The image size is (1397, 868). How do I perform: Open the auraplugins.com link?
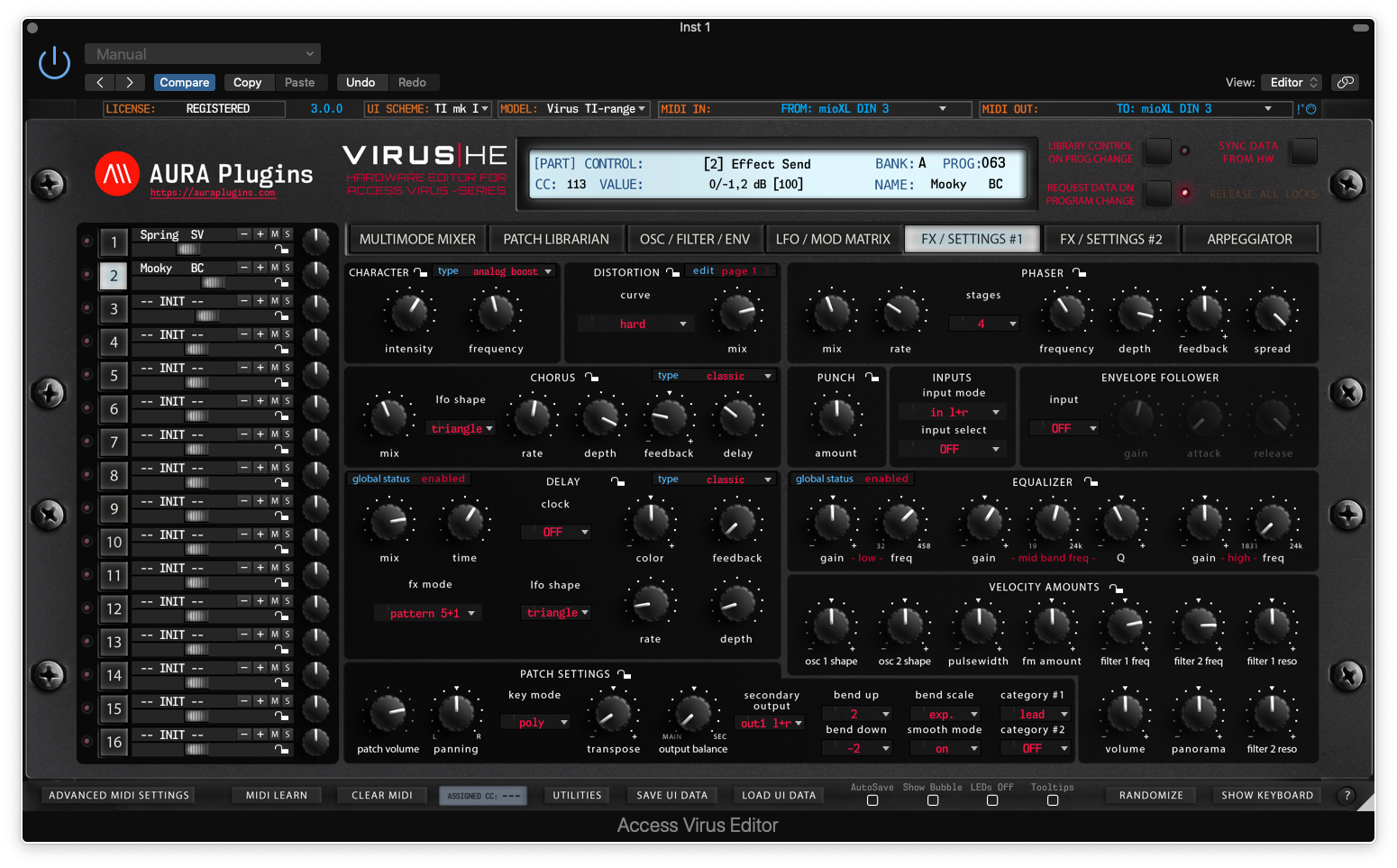pyautogui.click(x=213, y=193)
